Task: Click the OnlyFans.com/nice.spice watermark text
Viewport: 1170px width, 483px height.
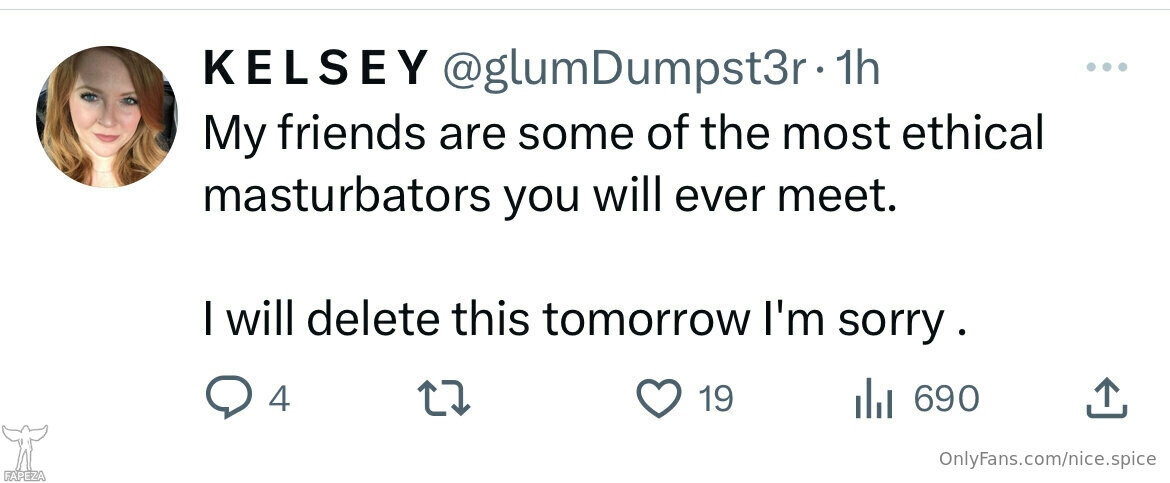Action: [x=1048, y=458]
